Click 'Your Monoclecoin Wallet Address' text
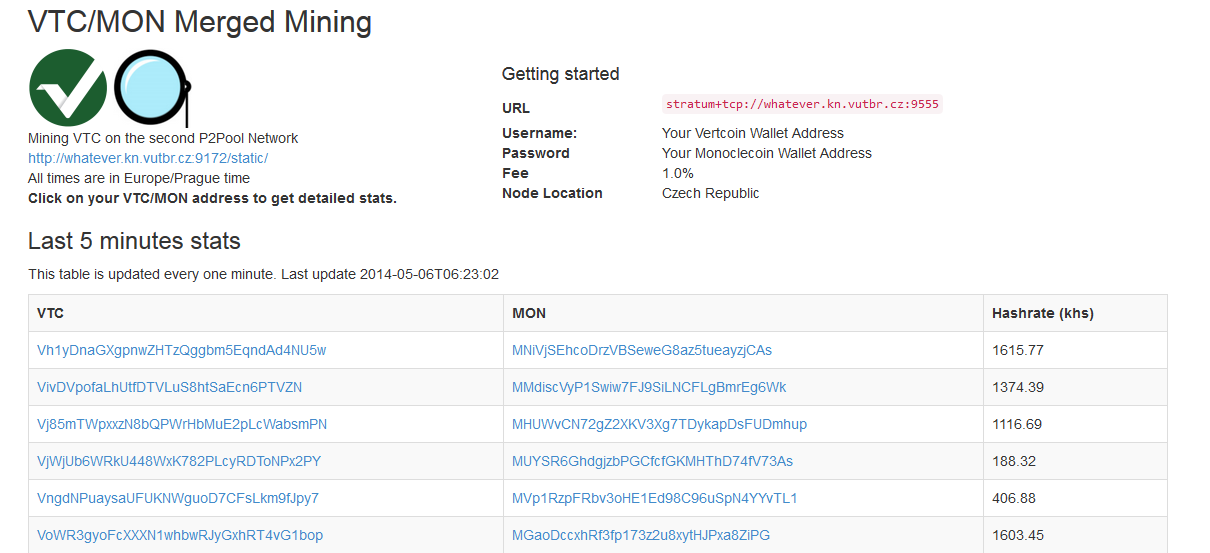The image size is (1210, 553). point(767,153)
